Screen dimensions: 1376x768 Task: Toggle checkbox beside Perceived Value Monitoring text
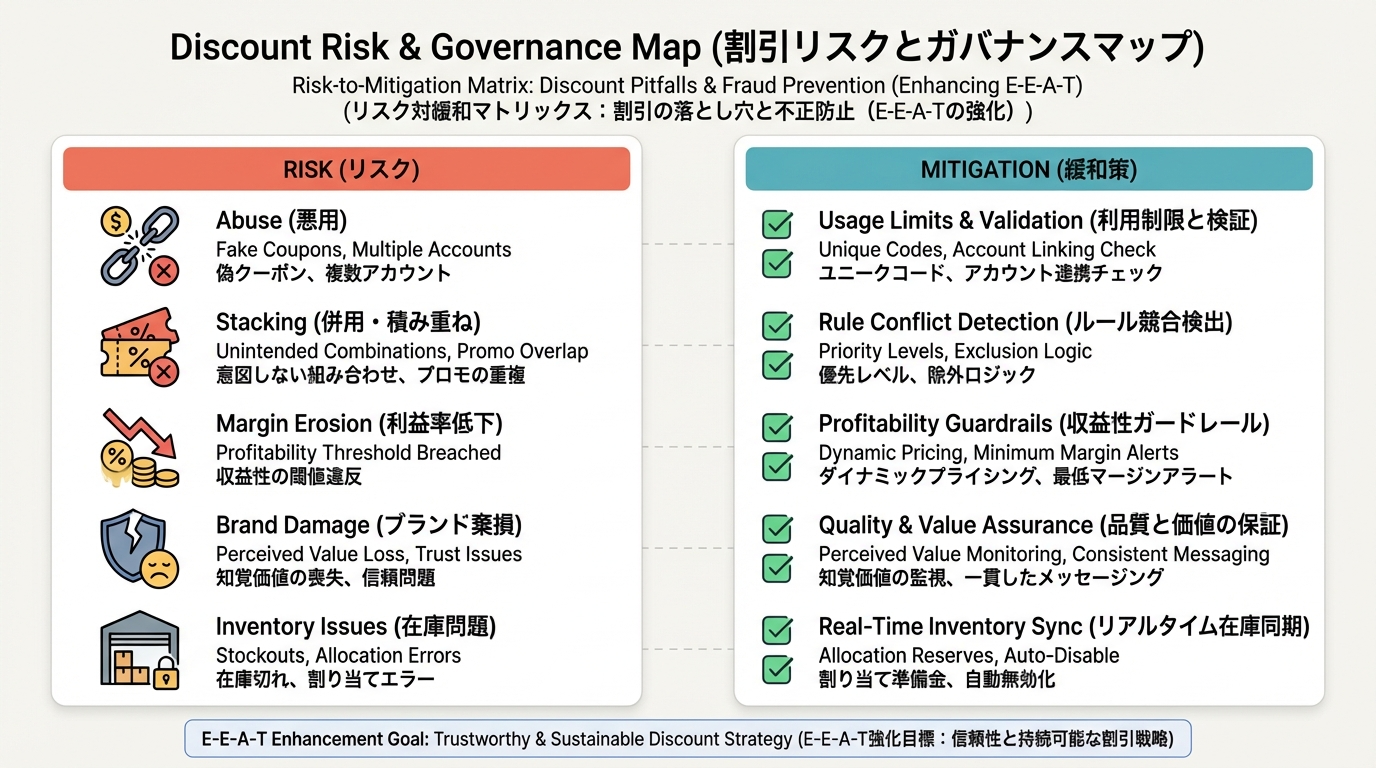pyautogui.click(x=777, y=567)
